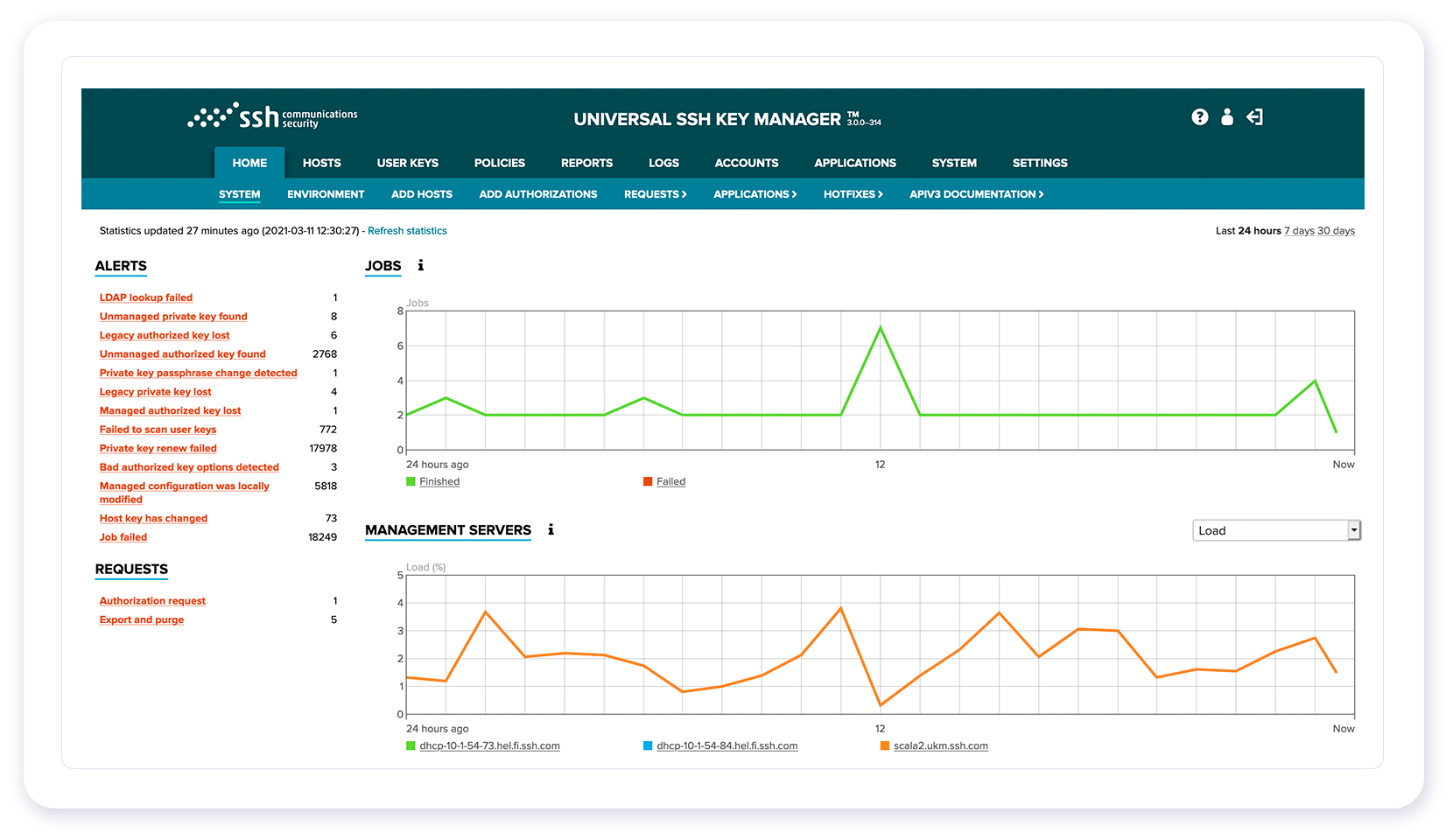Toggle dhcp-10-1-54-84.hel.fi.ssh.com server series
The height and width of the screenshot is (840, 1453).
tap(727, 745)
